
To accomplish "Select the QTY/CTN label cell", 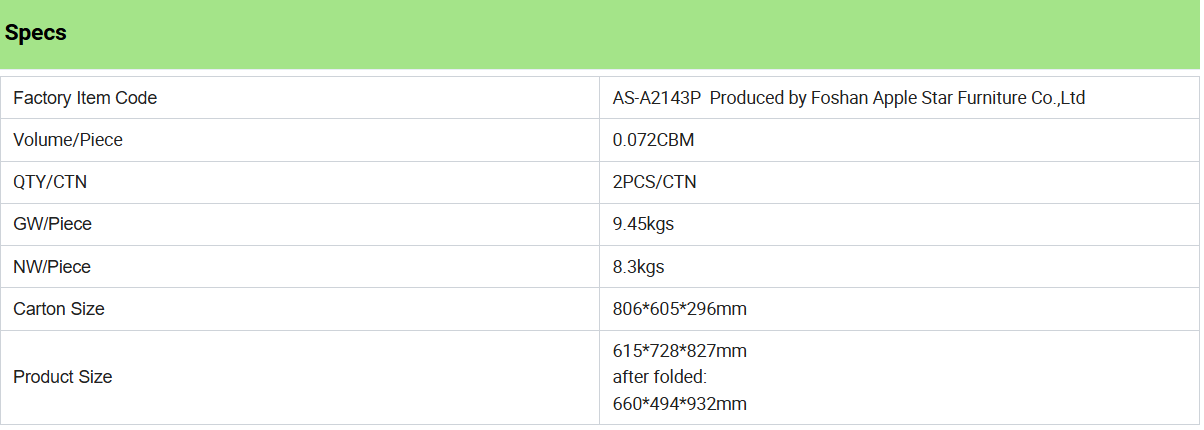I will (300, 182).
